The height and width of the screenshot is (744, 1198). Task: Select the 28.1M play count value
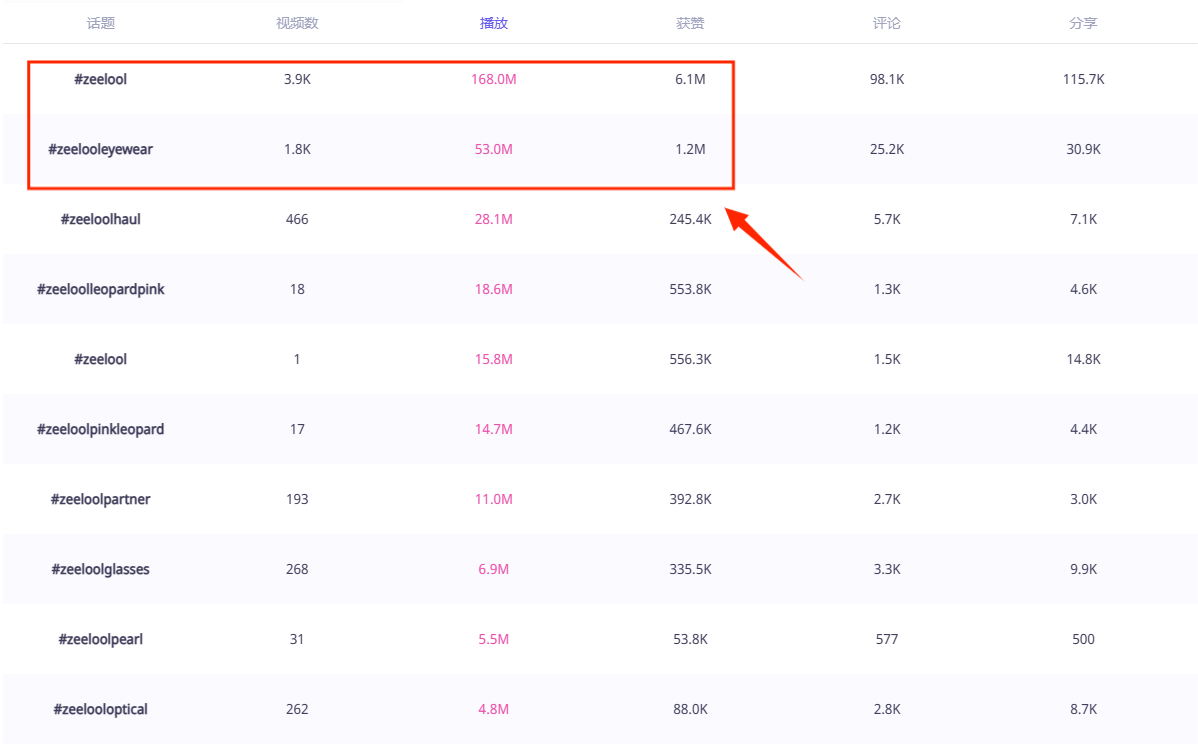[x=494, y=219]
